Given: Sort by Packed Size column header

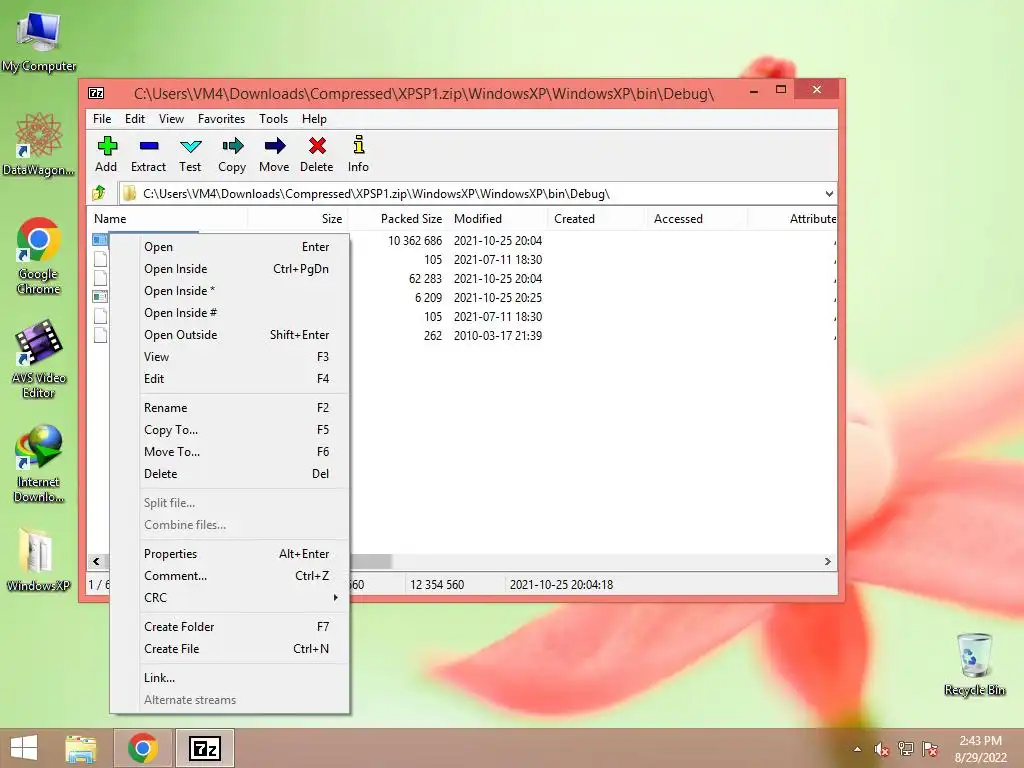Looking at the screenshot, I should [398, 219].
